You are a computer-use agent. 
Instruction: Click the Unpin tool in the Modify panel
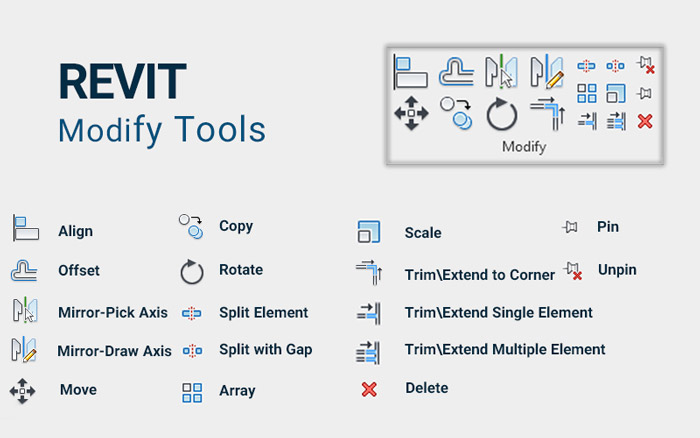[x=646, y=65]
